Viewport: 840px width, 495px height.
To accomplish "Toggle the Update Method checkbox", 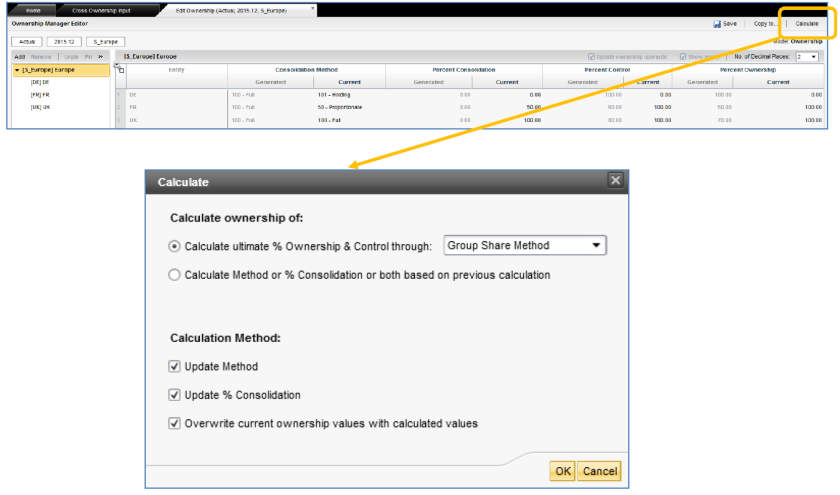I will [175, 367].
